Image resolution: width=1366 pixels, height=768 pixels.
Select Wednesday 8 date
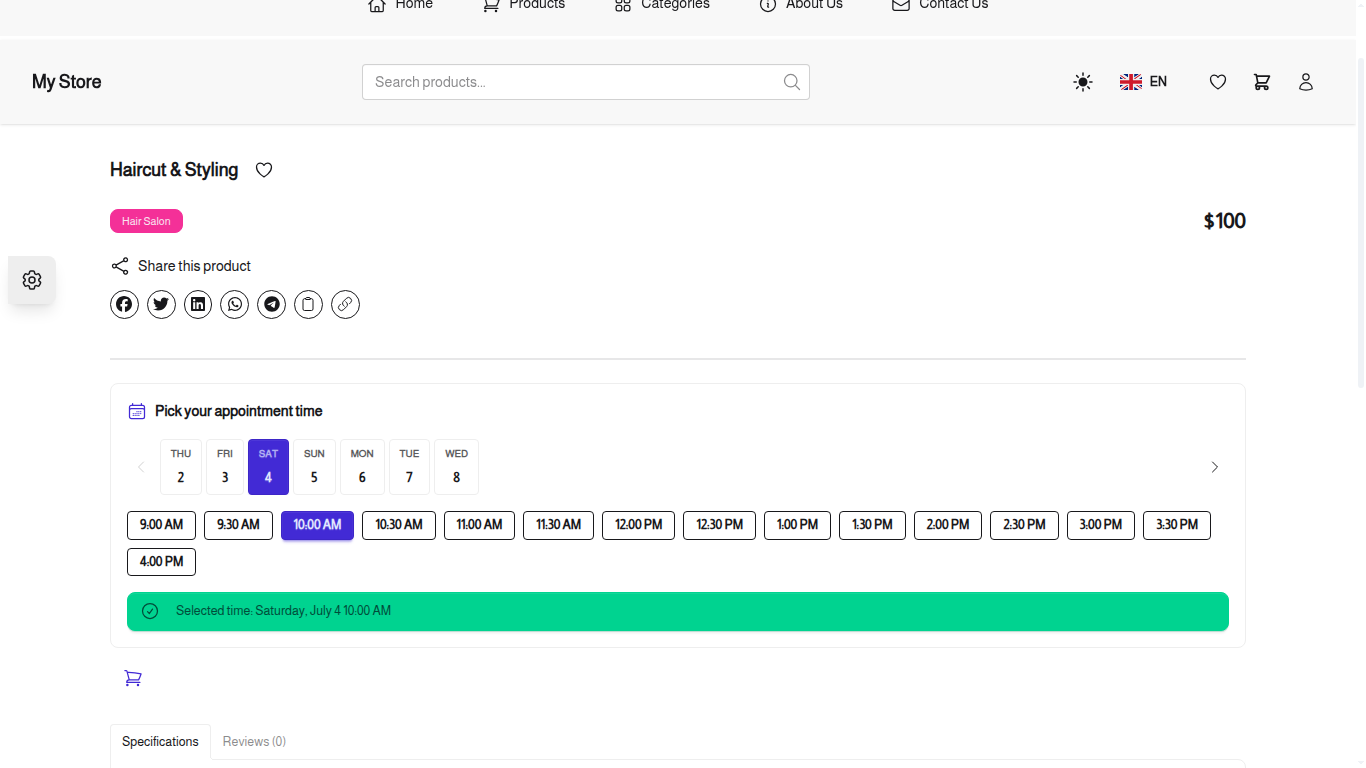coord(456,467)
